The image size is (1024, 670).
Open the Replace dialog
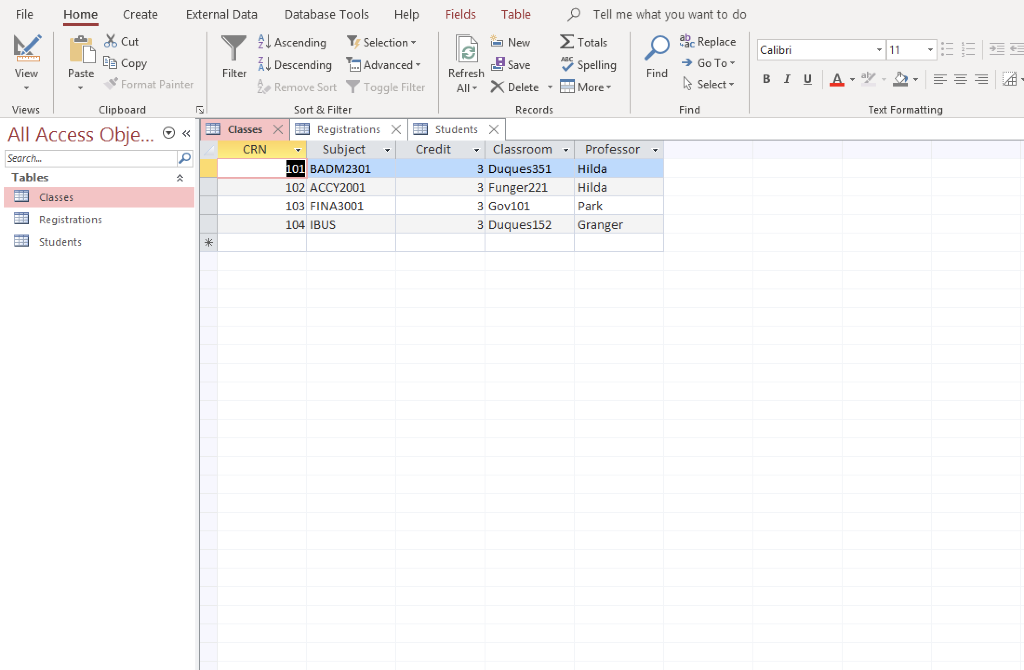[x=709, y=41]
